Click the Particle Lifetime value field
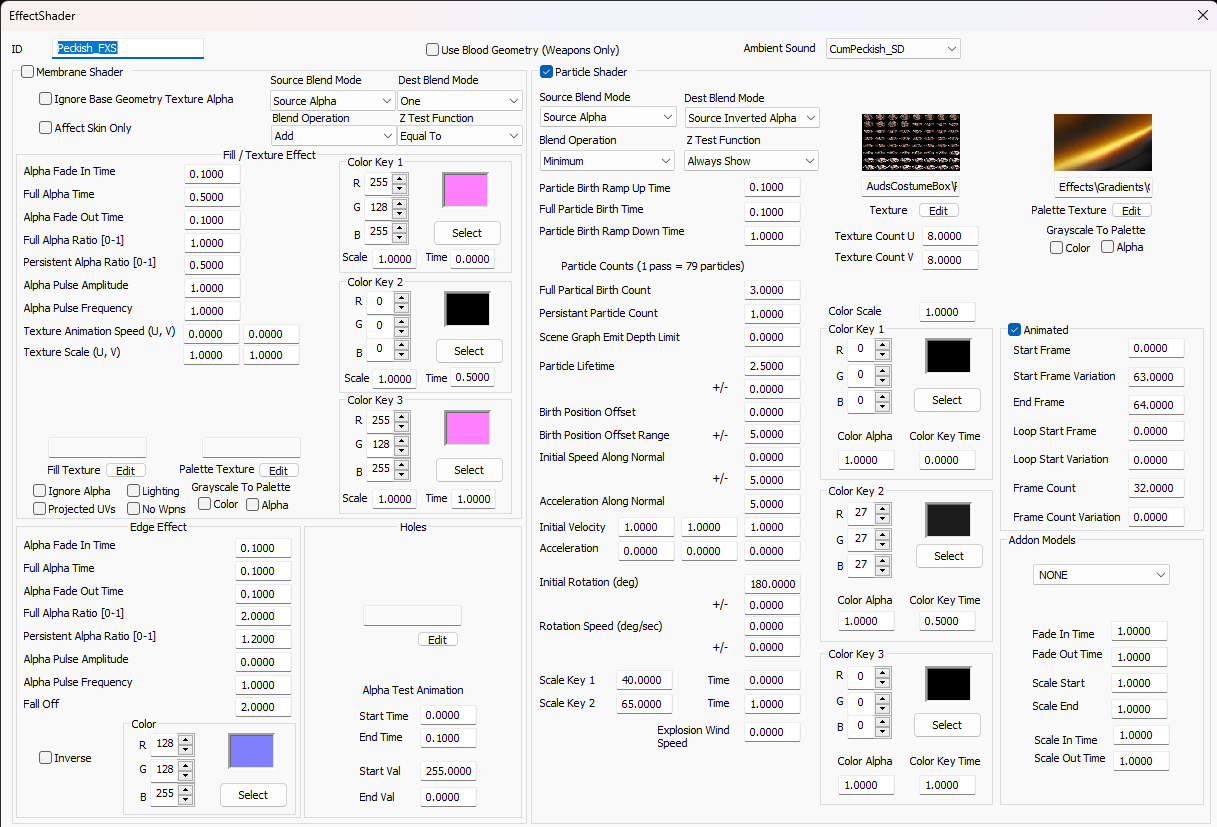1217x827 pixels. click(x=772, y=366)
